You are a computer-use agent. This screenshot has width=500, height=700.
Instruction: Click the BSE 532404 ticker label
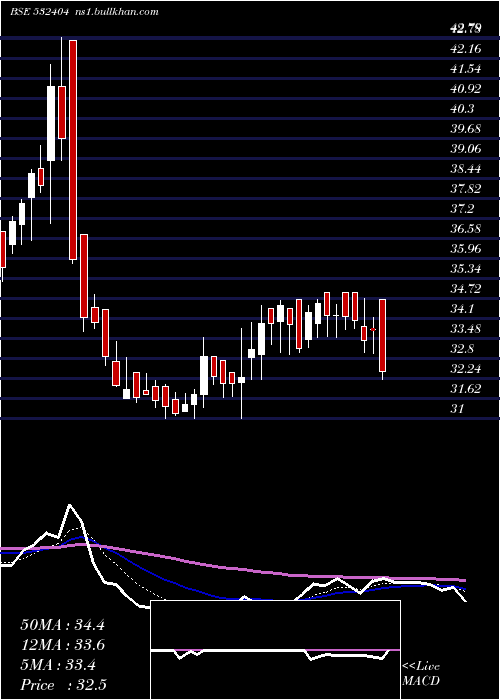[39, 12]
